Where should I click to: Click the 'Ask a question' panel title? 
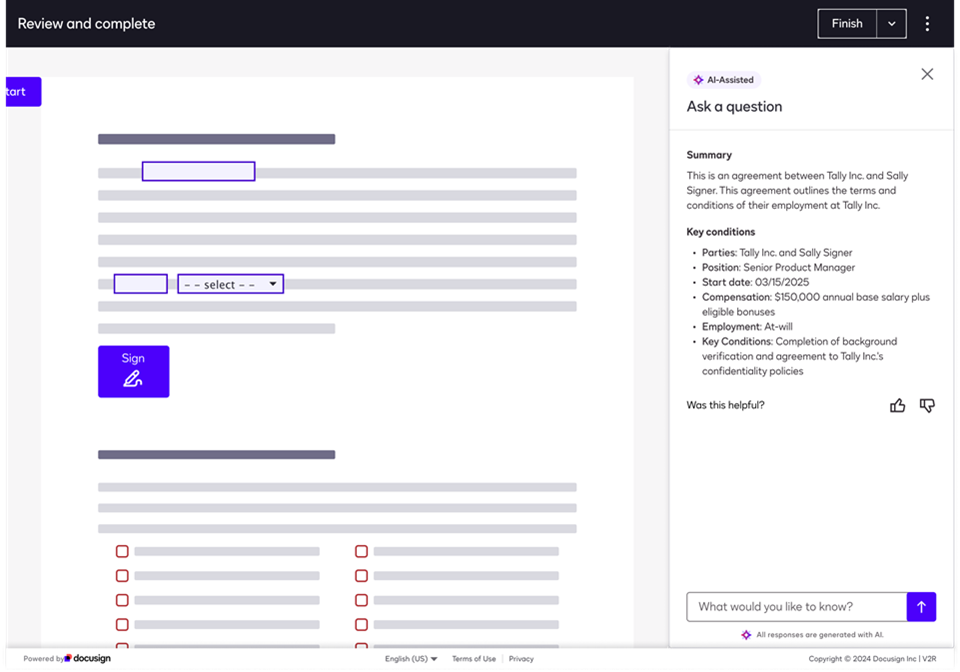(x=734, y=106)
